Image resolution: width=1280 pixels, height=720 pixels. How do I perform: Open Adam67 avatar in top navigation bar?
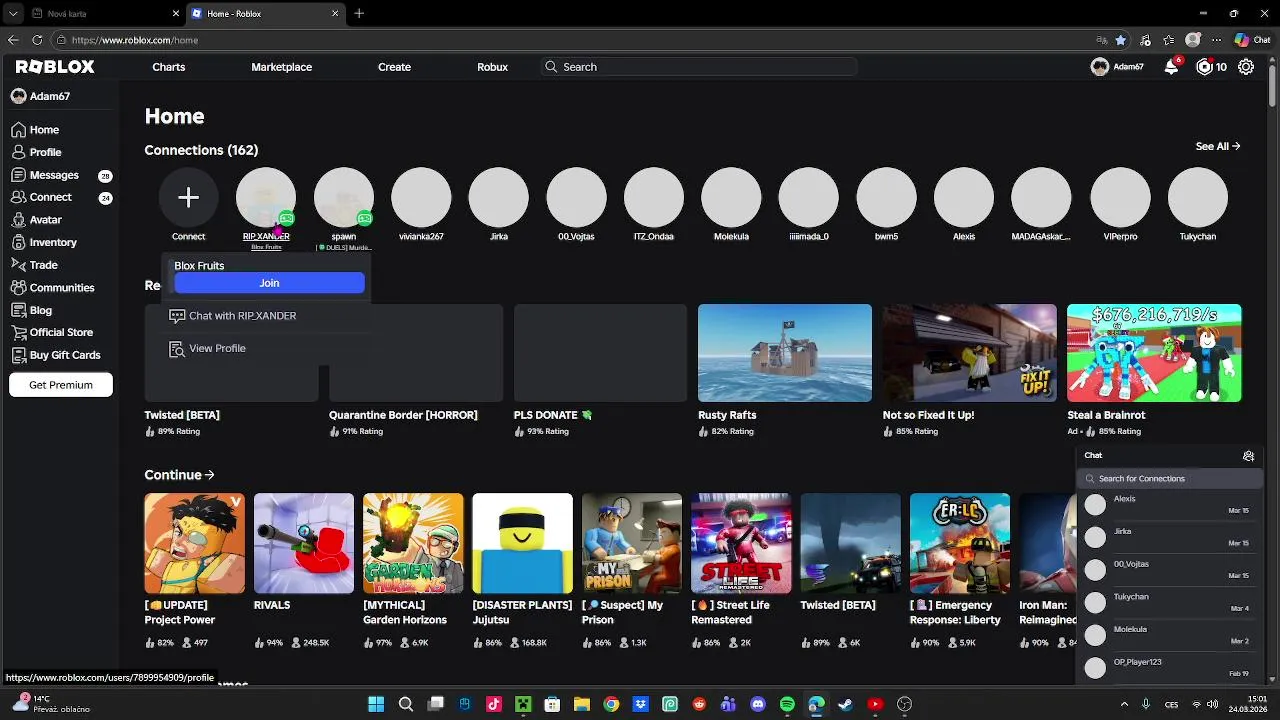(x=1099, y=67)
